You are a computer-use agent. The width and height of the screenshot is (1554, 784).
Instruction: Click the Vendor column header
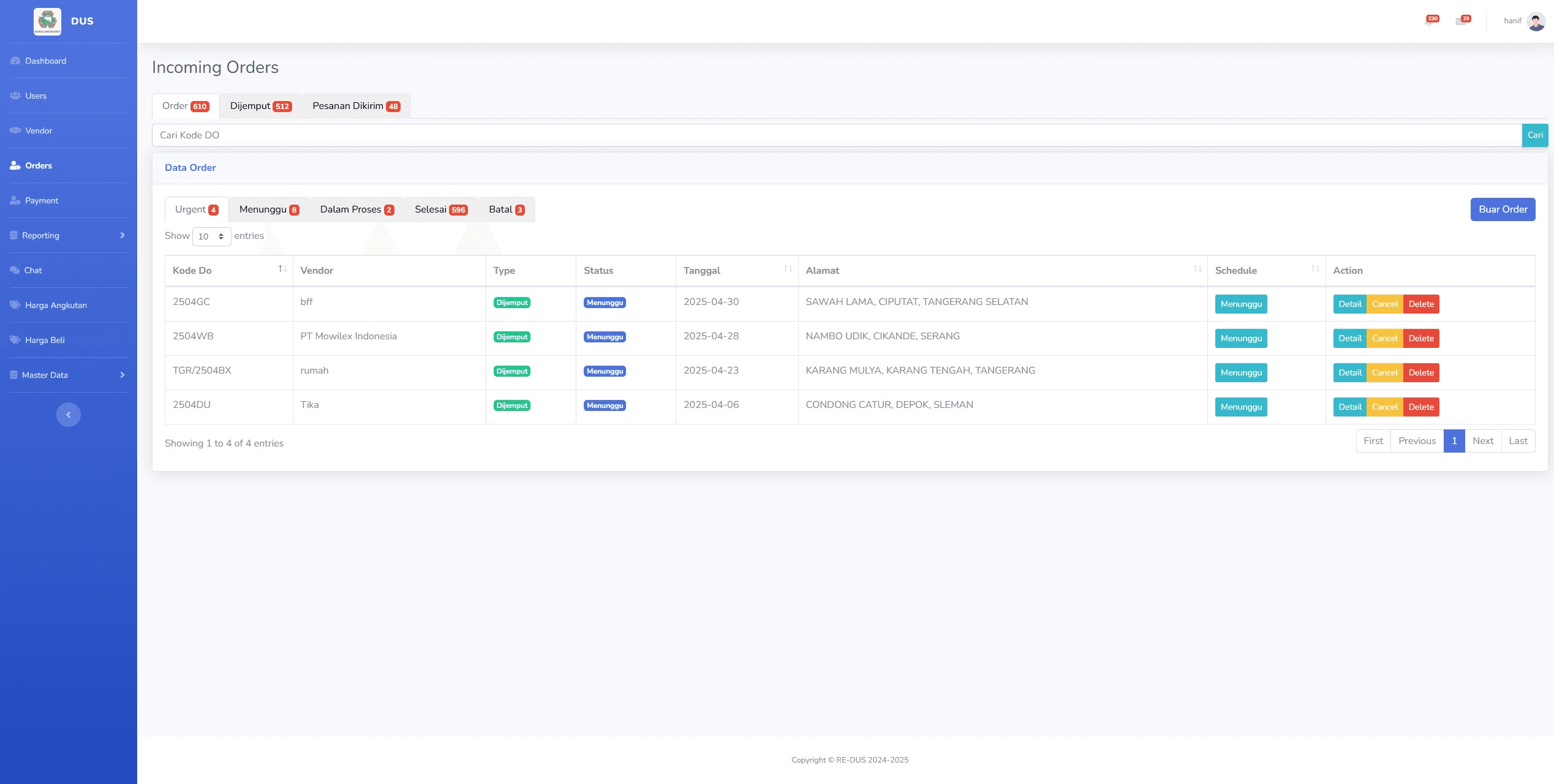pos(389,271)
